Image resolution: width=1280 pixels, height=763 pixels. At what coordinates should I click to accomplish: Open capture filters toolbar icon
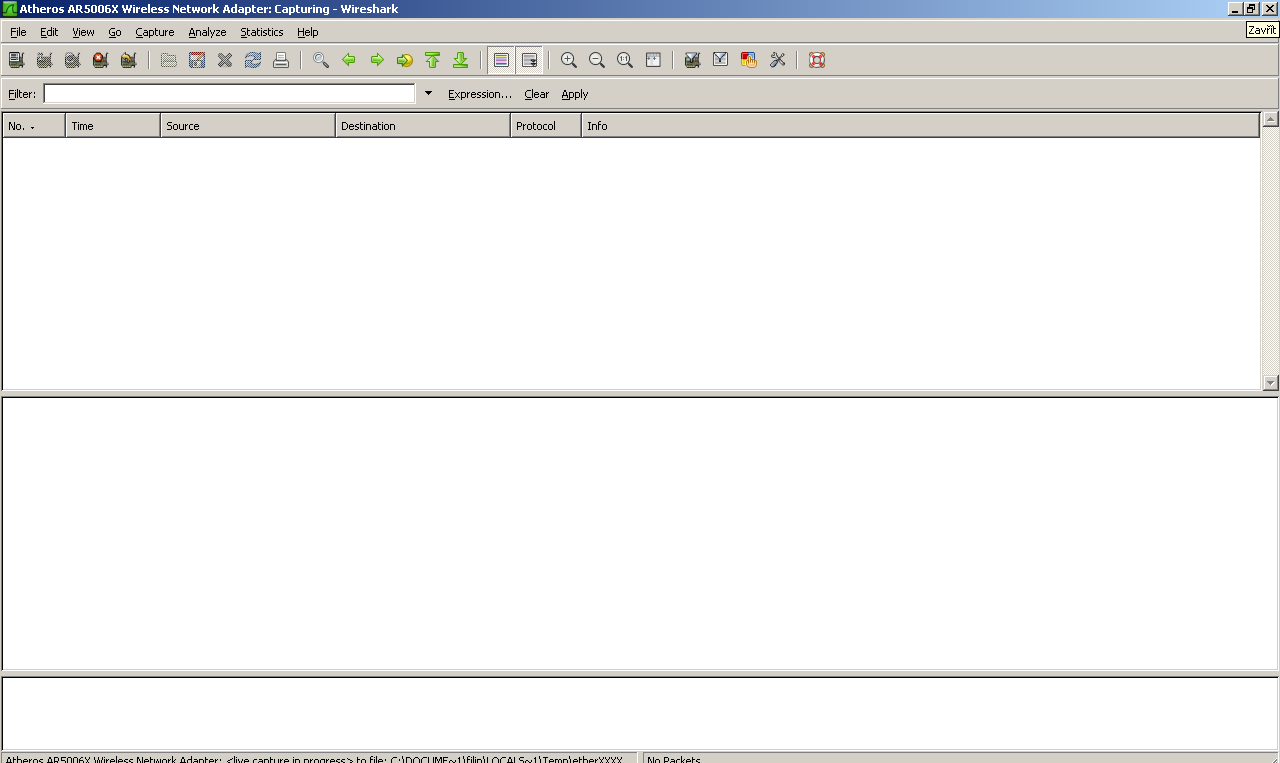pyautogui.click(x=692, y=60)
